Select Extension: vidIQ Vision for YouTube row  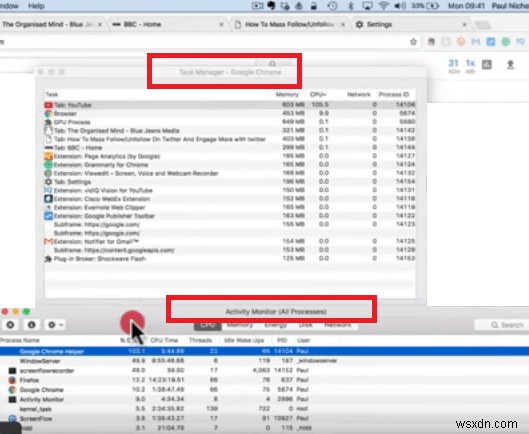[230, 190]
